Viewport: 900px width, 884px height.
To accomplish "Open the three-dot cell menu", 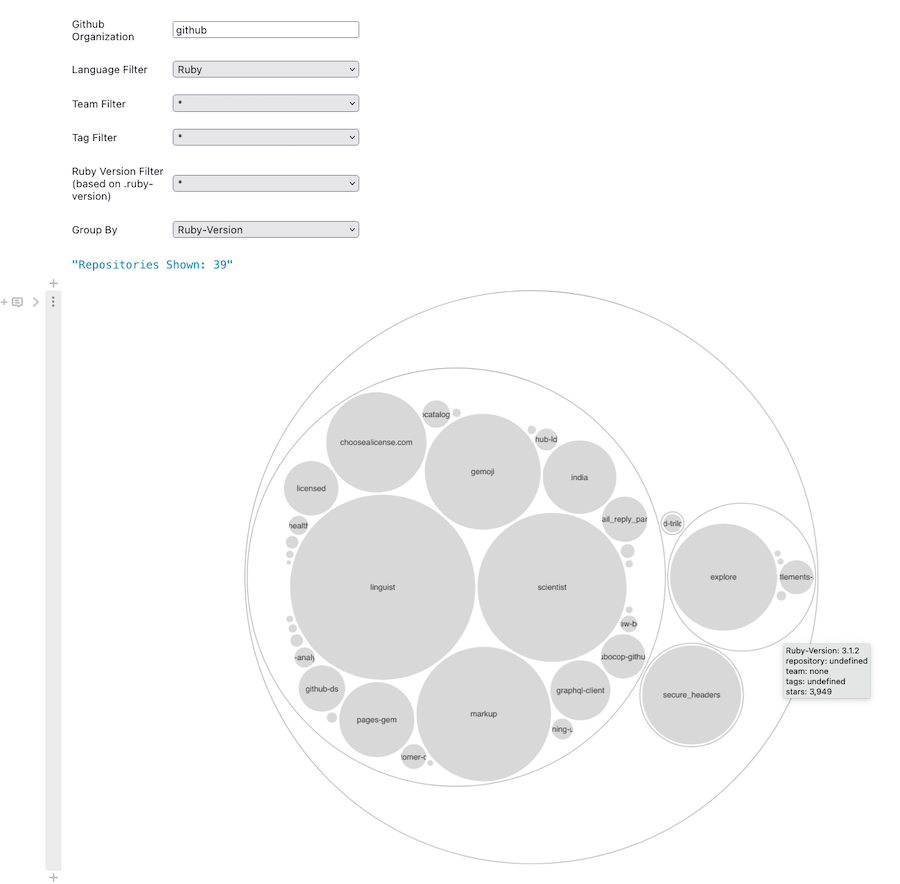I will coord(53,302).
